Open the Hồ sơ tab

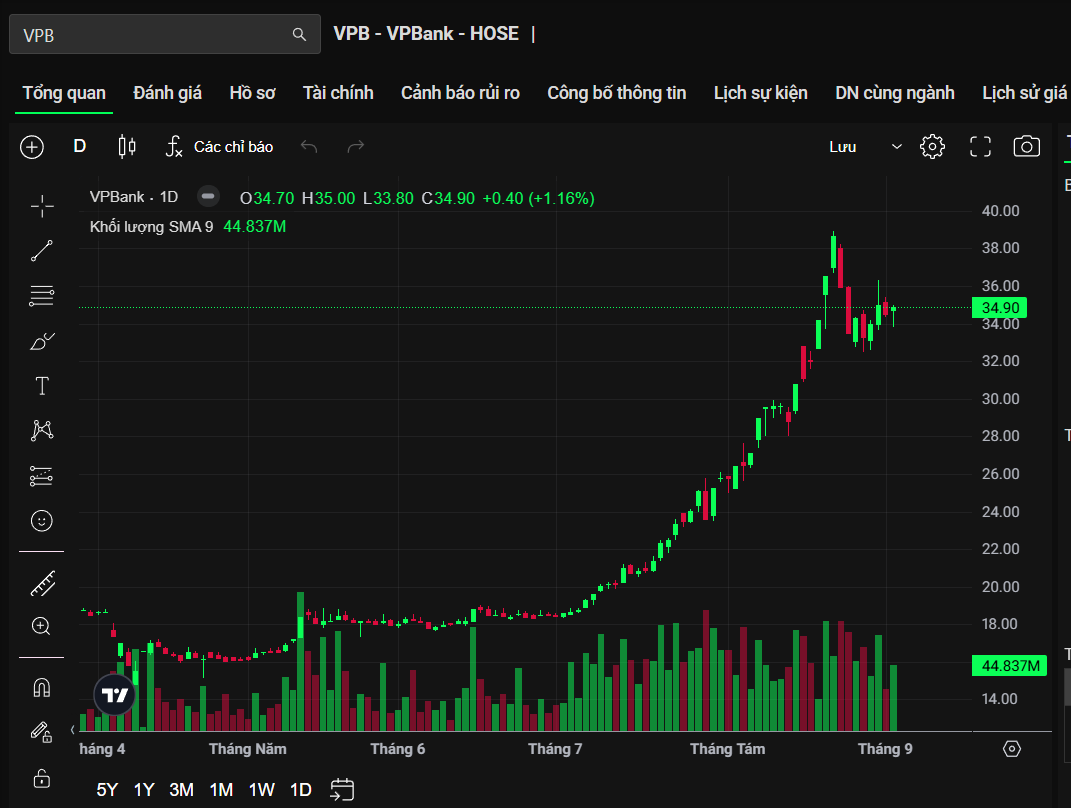[252, 93]
